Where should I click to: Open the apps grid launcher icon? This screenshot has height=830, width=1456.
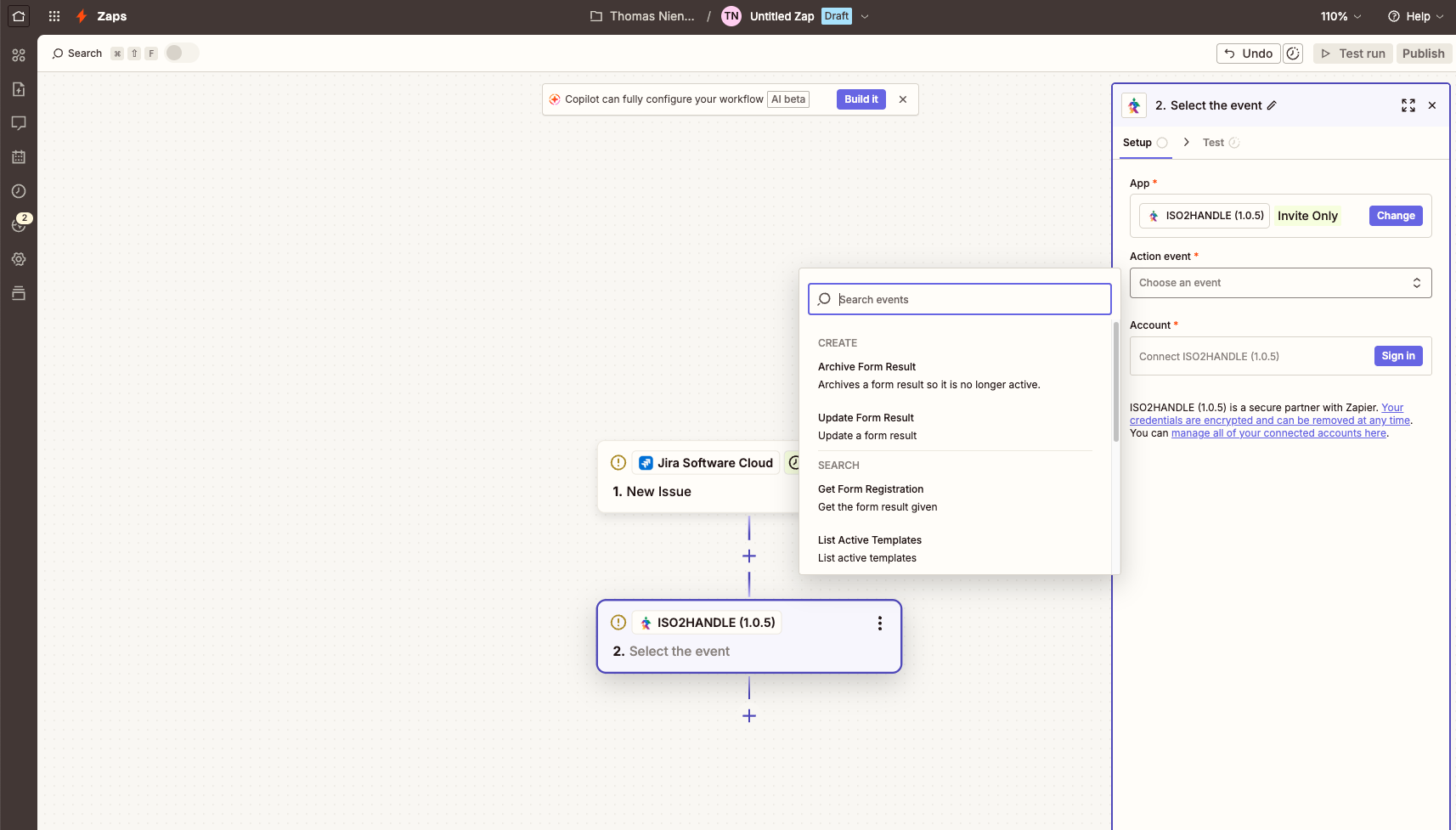click(x=54, y=16)
